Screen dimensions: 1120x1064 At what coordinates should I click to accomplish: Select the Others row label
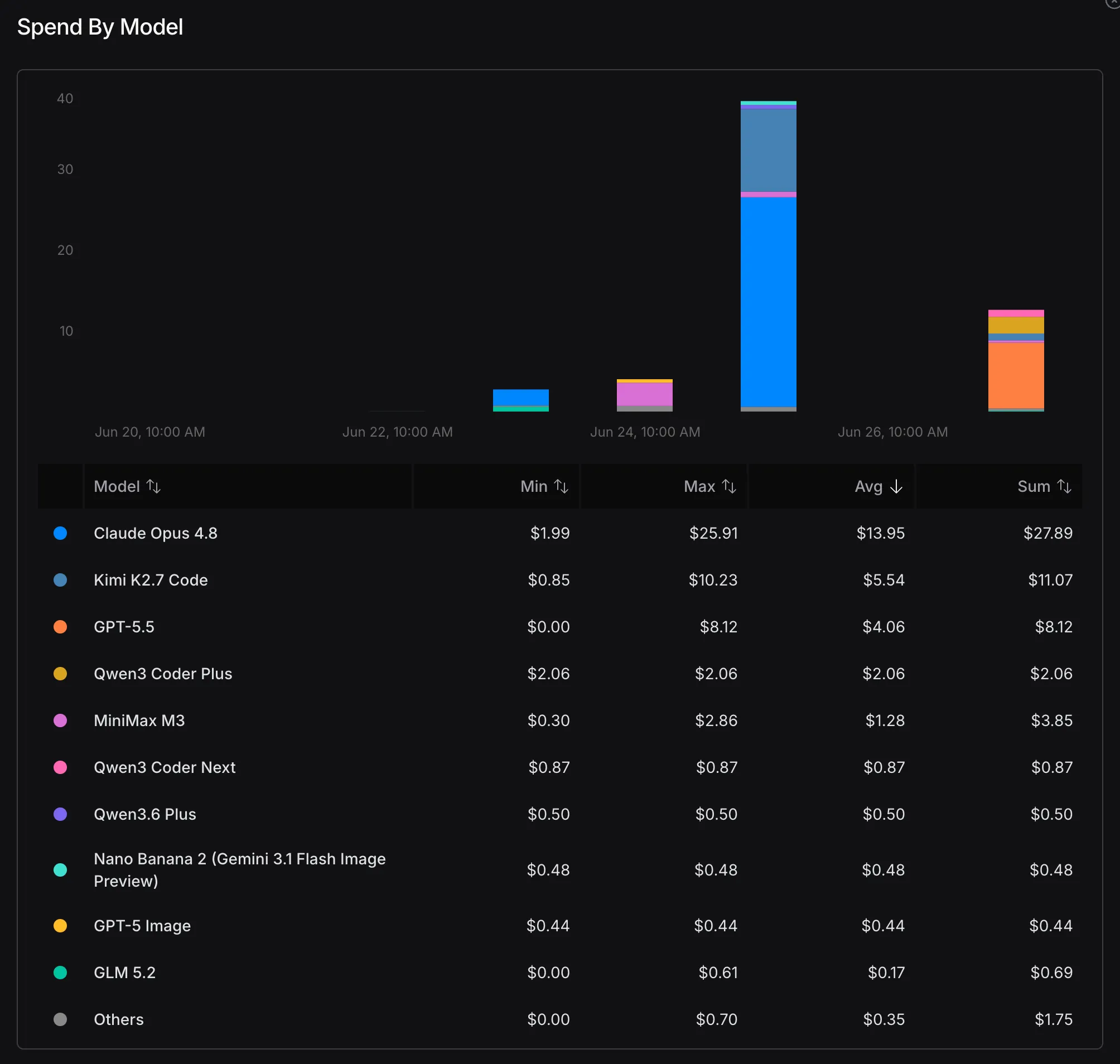click(x=119, y=1019)
